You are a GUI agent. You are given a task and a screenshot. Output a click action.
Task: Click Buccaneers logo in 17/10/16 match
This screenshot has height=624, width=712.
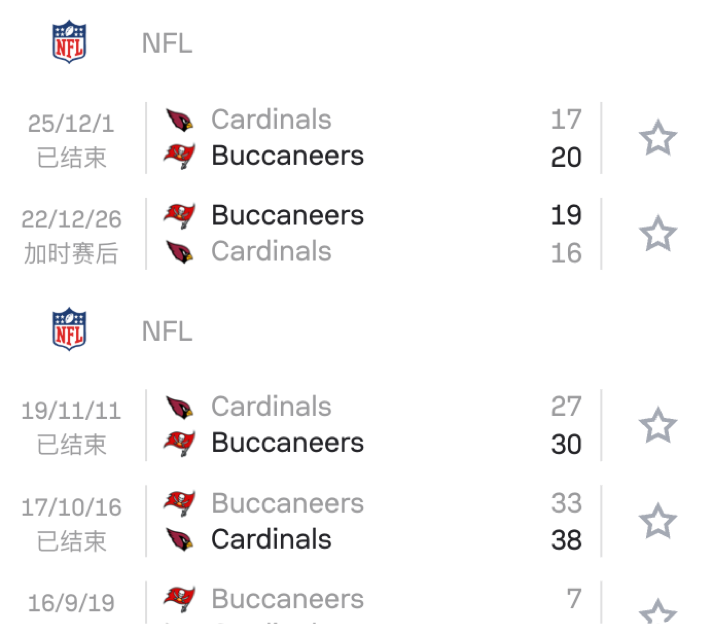[180, 503]
